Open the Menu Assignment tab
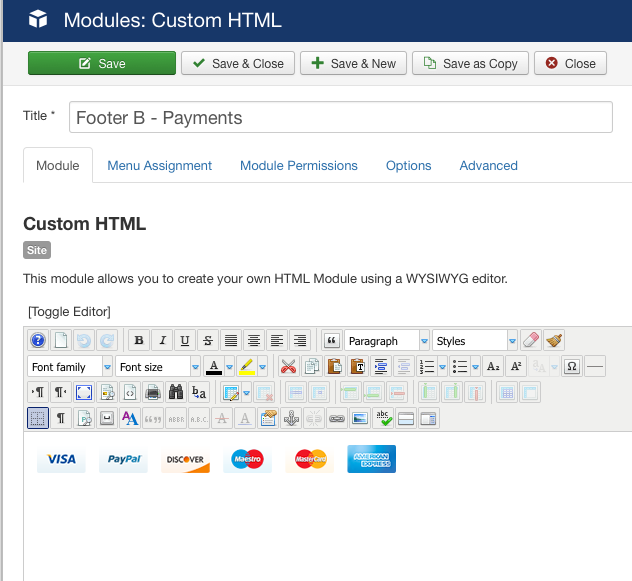 tap(159, 166)
